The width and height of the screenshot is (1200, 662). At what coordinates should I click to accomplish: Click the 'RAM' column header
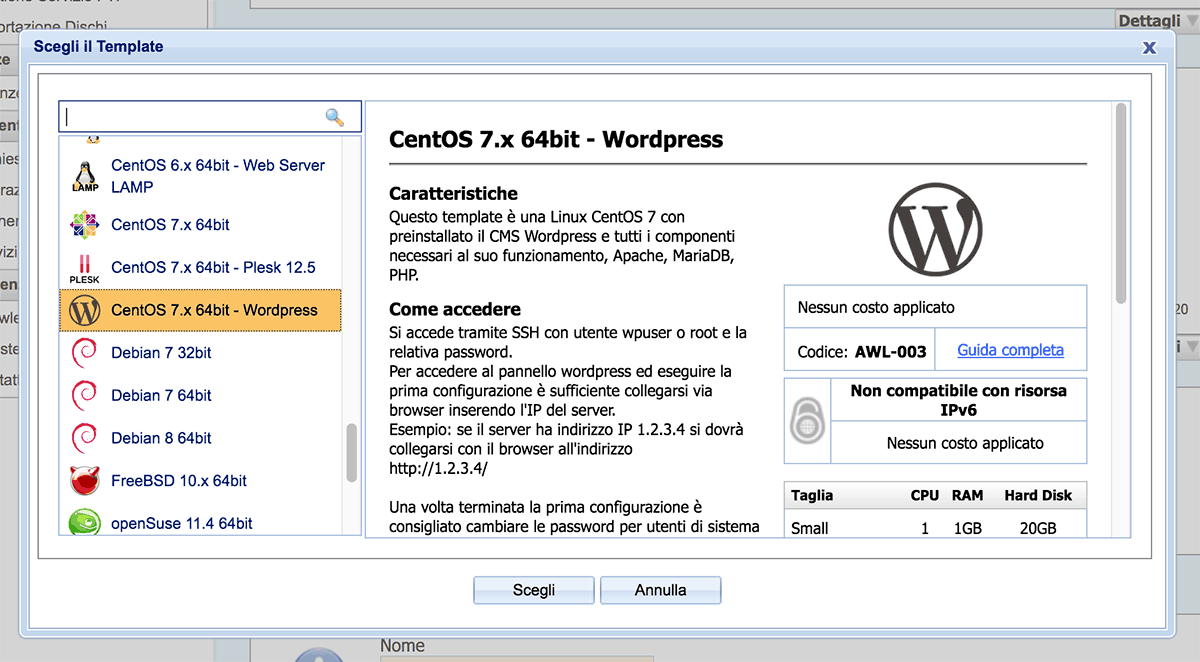967,495
